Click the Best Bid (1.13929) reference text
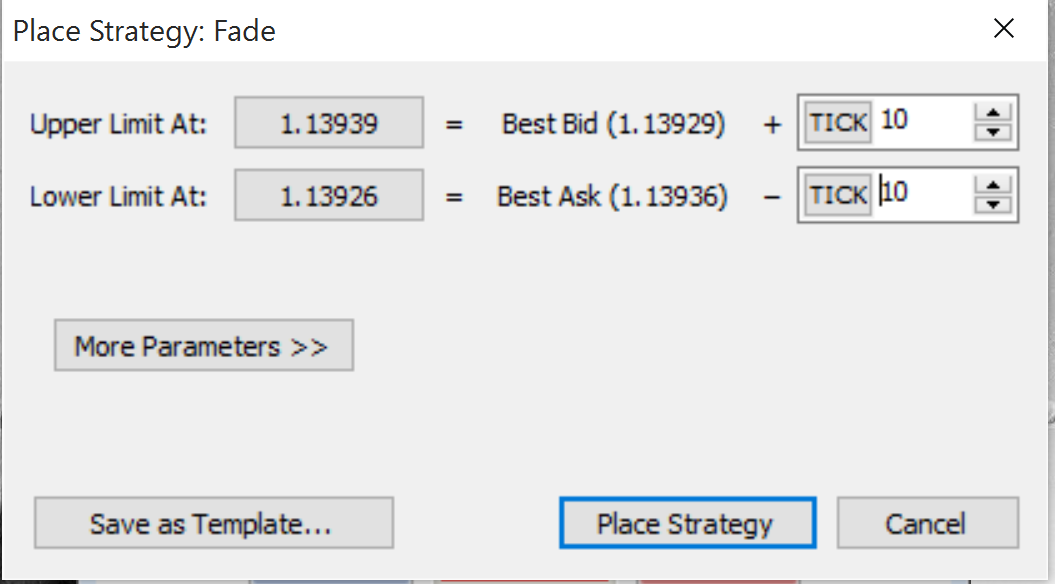The height and width of the screenshot is (584, 1055). coord(614,124)
